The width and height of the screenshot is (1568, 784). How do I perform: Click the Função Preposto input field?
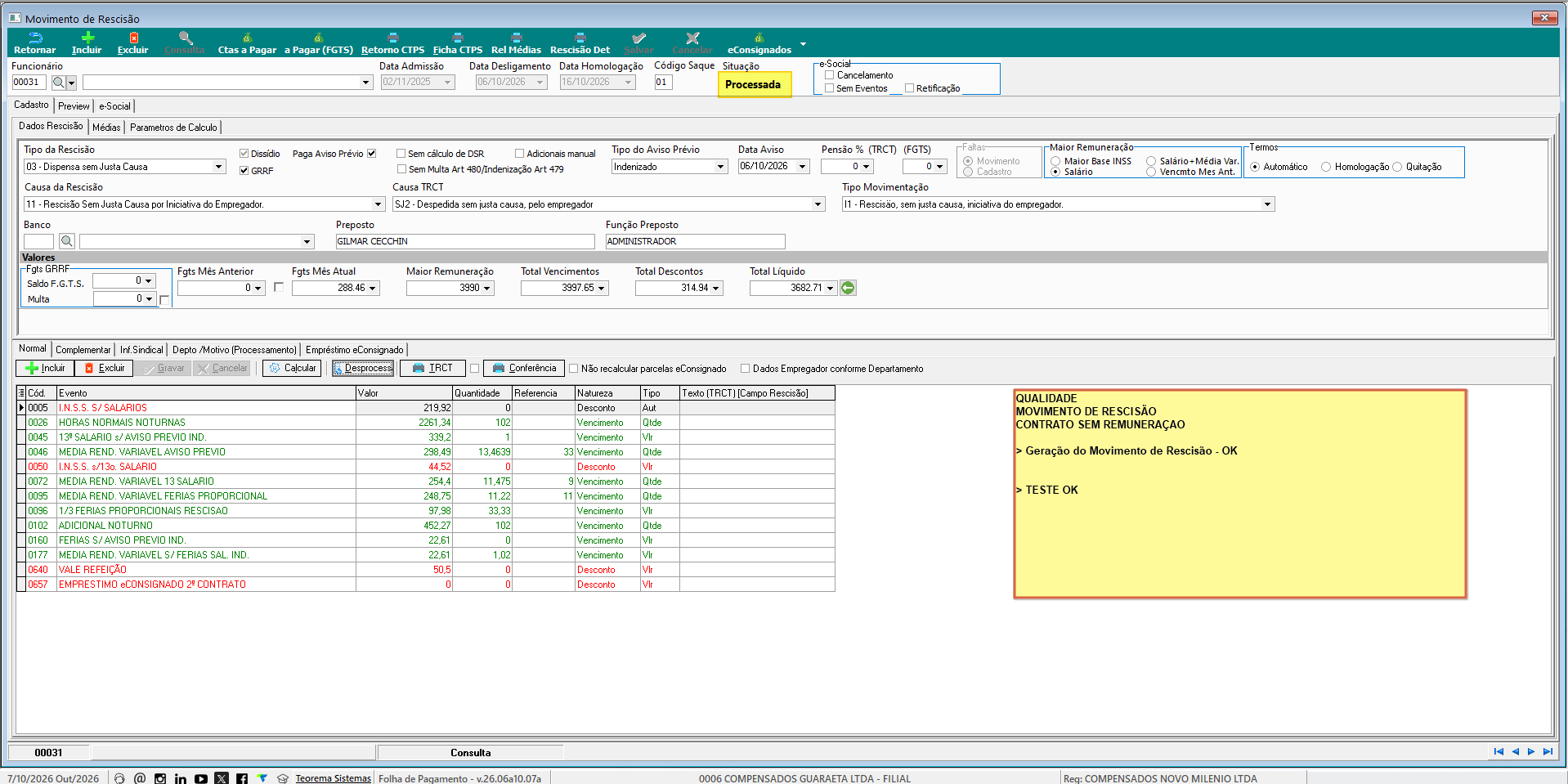(x=696, y=242)
